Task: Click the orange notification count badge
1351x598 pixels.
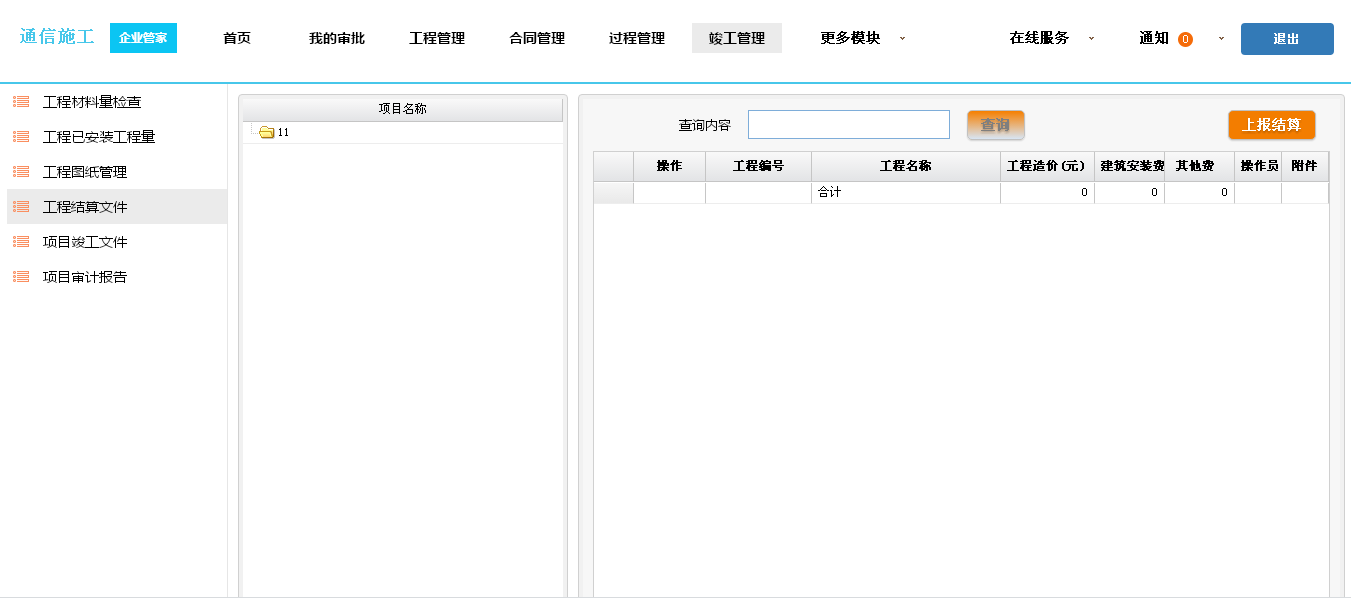Action: [x=1185, y=39]
